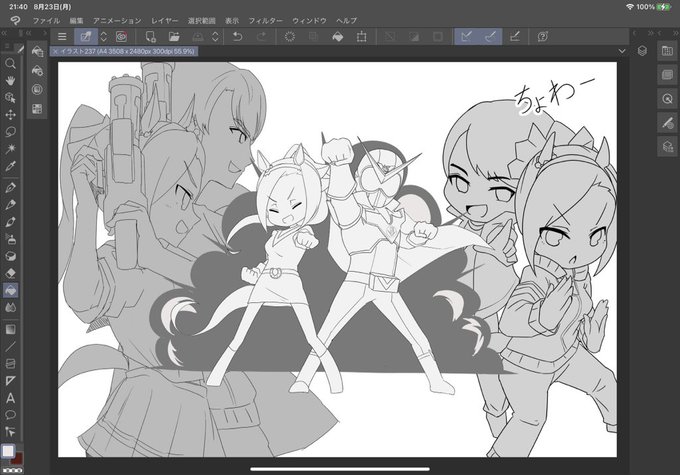
Task: Open the ウィンドウ menu
Action: 309,20
